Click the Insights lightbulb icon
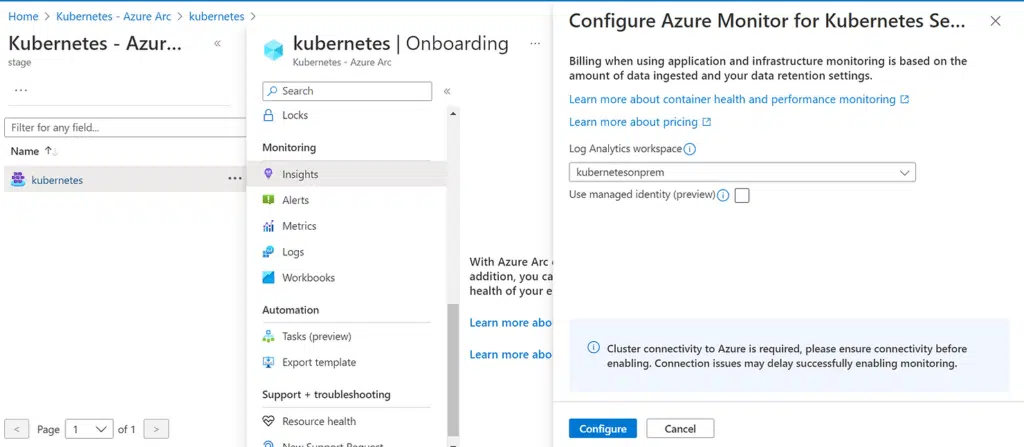This screenshot has width=1024, height=447. tap(268, 174)
